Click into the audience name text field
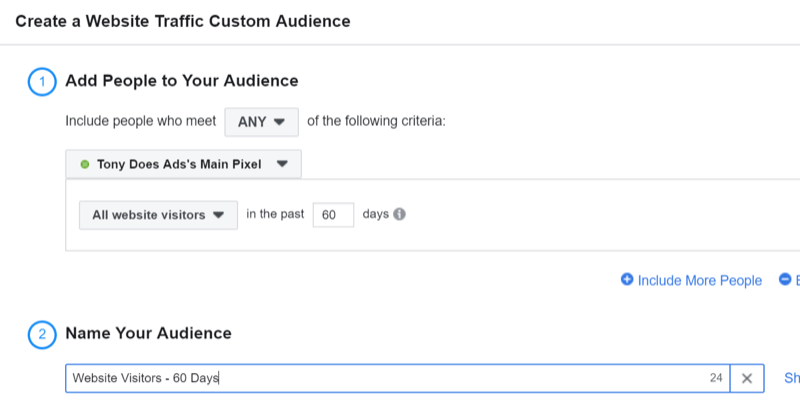The image size is (800, 418). click(x=380, y=378)
